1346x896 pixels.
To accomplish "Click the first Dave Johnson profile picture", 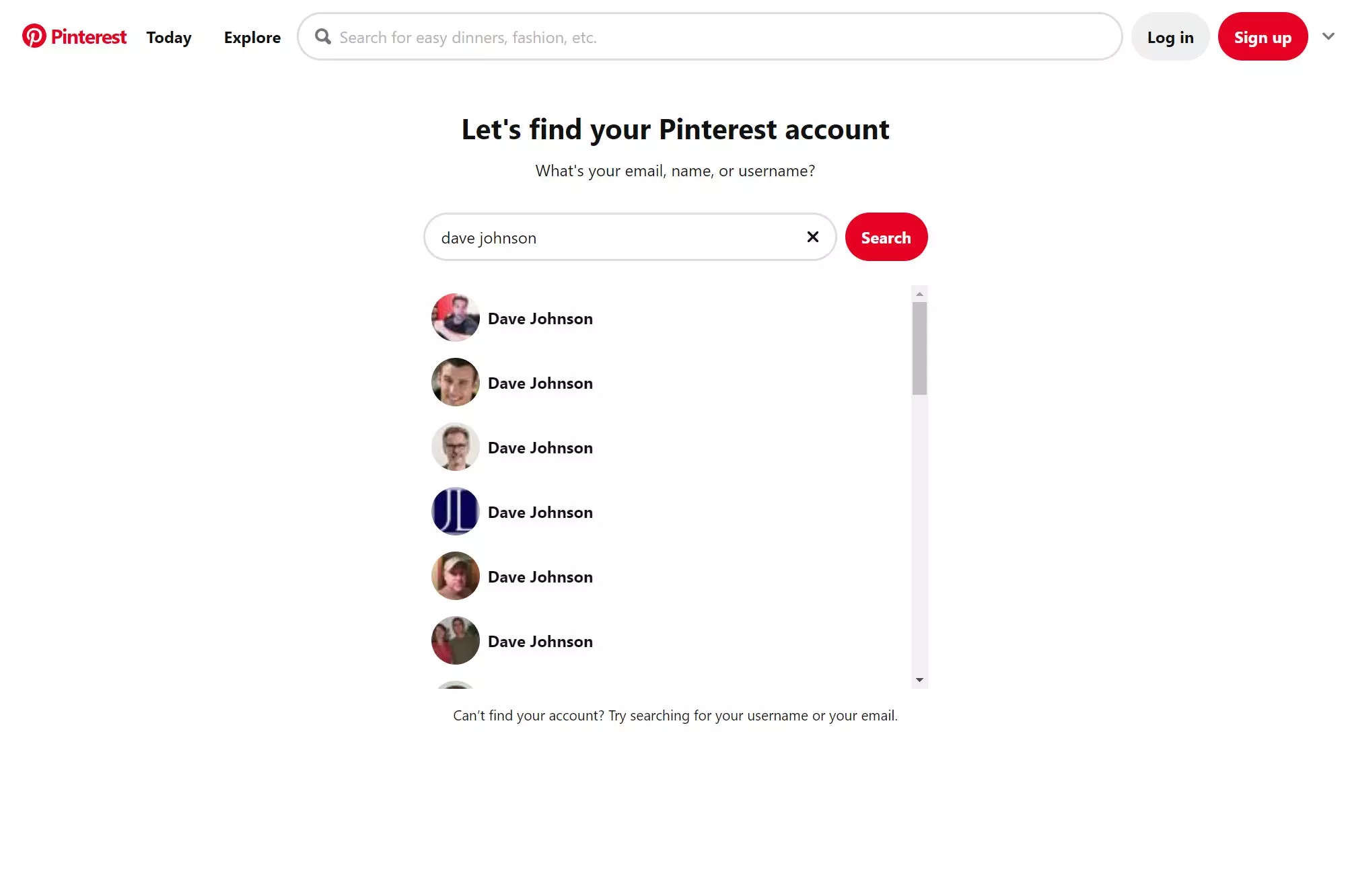I will (x=454, y=318).
